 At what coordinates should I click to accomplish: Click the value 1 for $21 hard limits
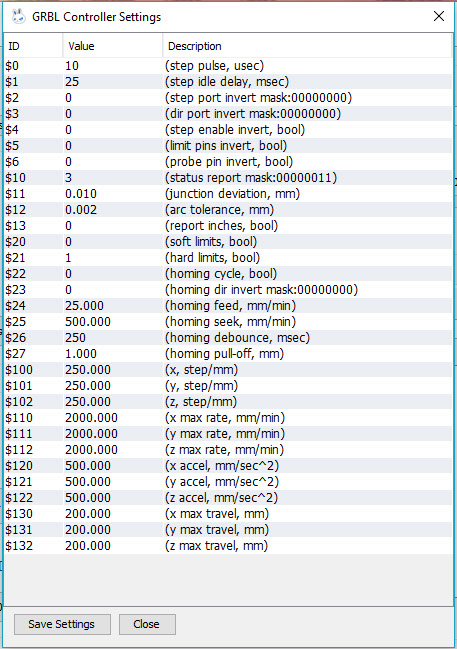pyautogui.click(x=68, y=258)
